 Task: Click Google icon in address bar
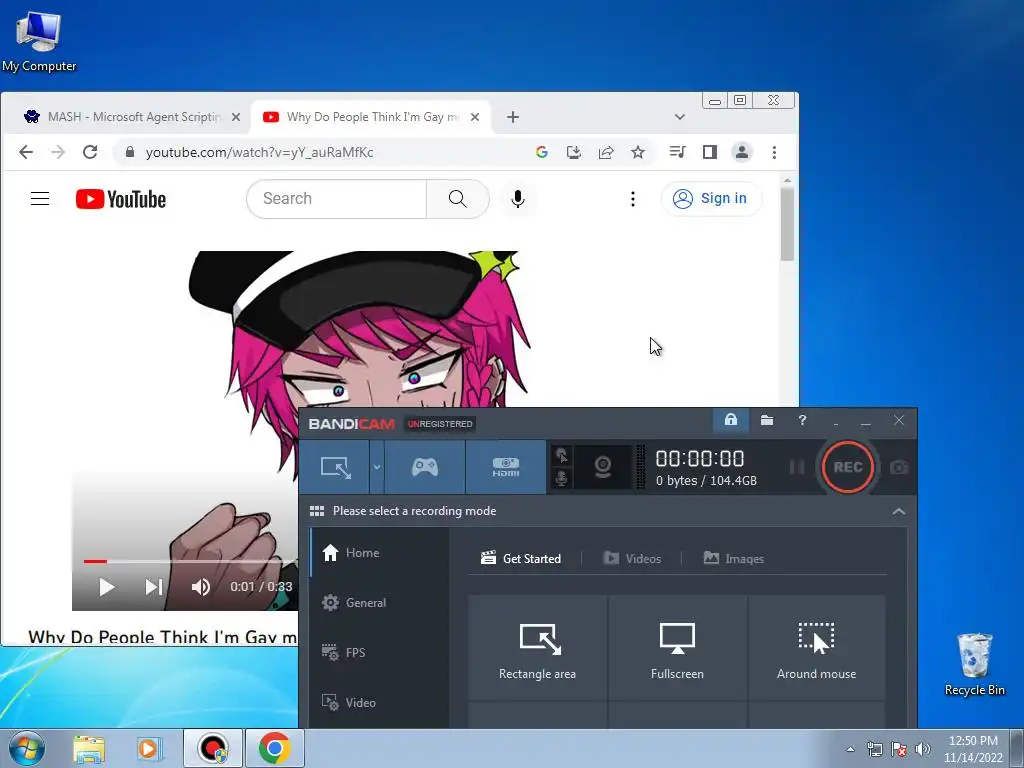pos(541,152)
